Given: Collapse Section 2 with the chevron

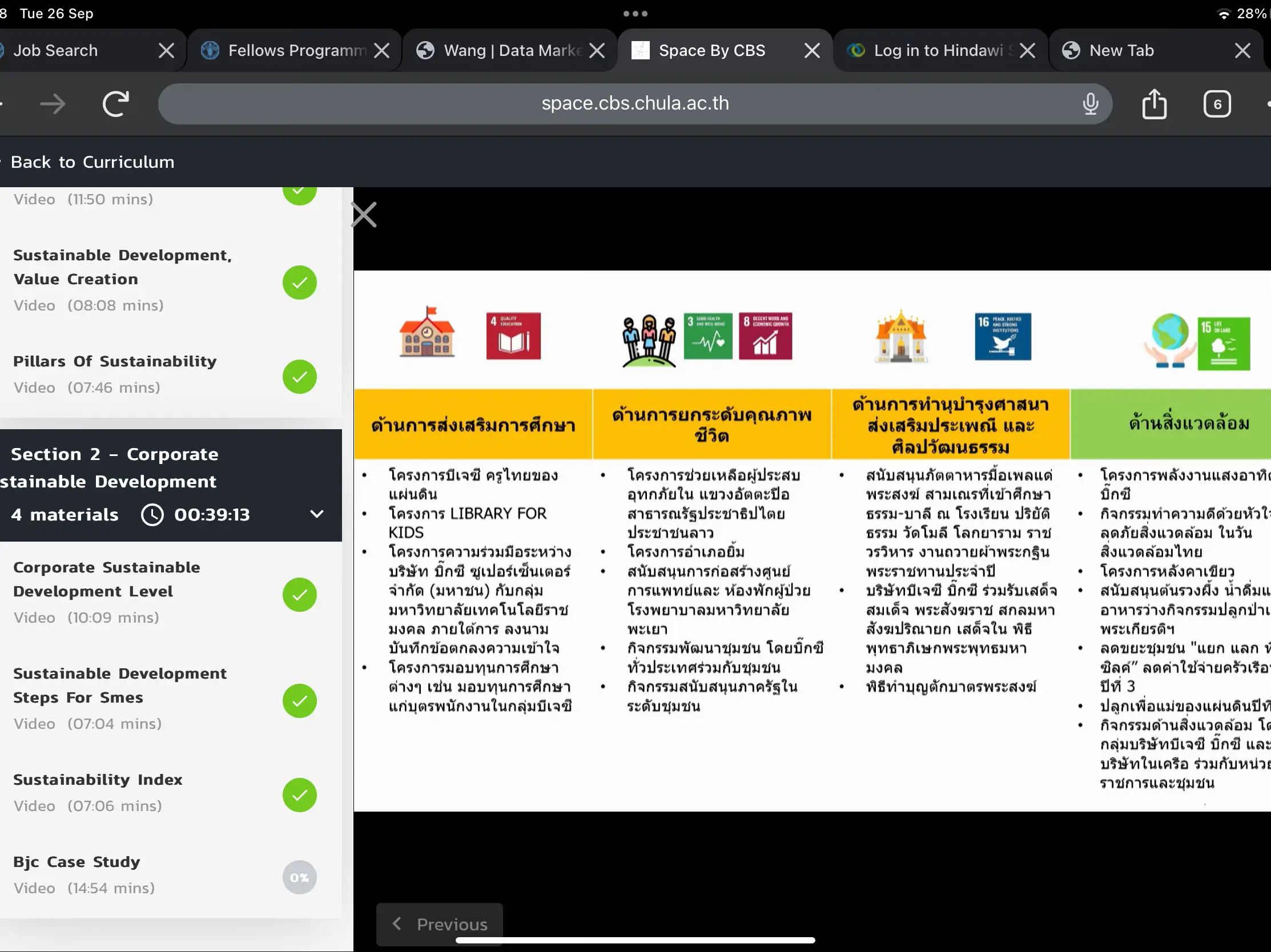Looking at the screenshot, I should pos(316,514).
